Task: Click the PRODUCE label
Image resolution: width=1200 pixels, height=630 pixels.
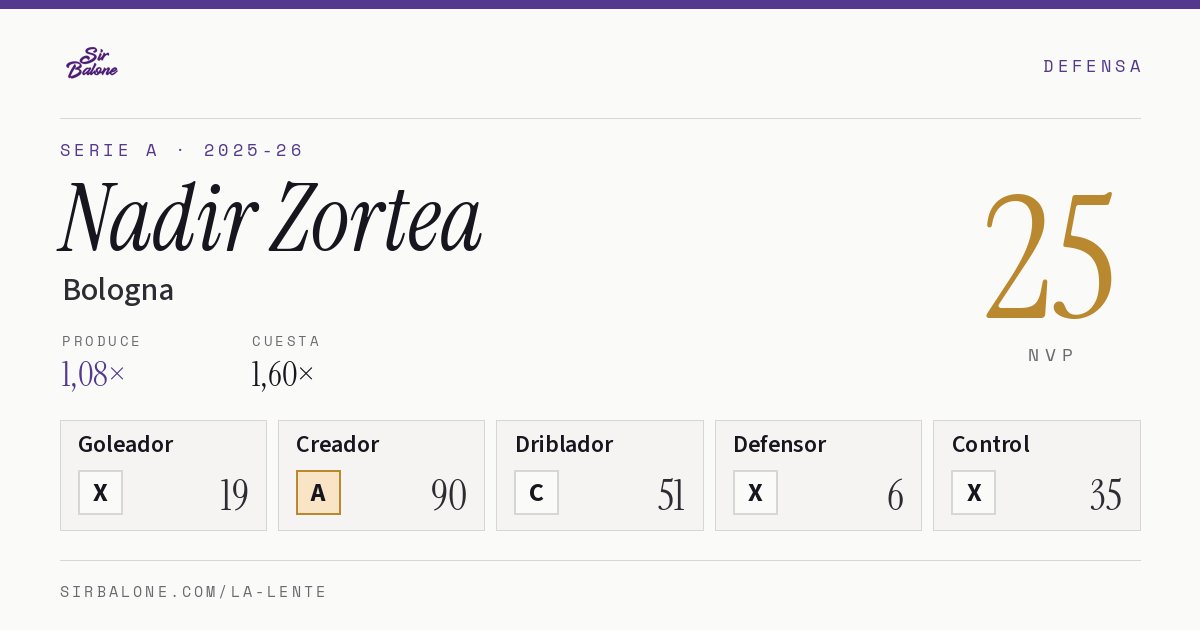Action: coord(102,341)
